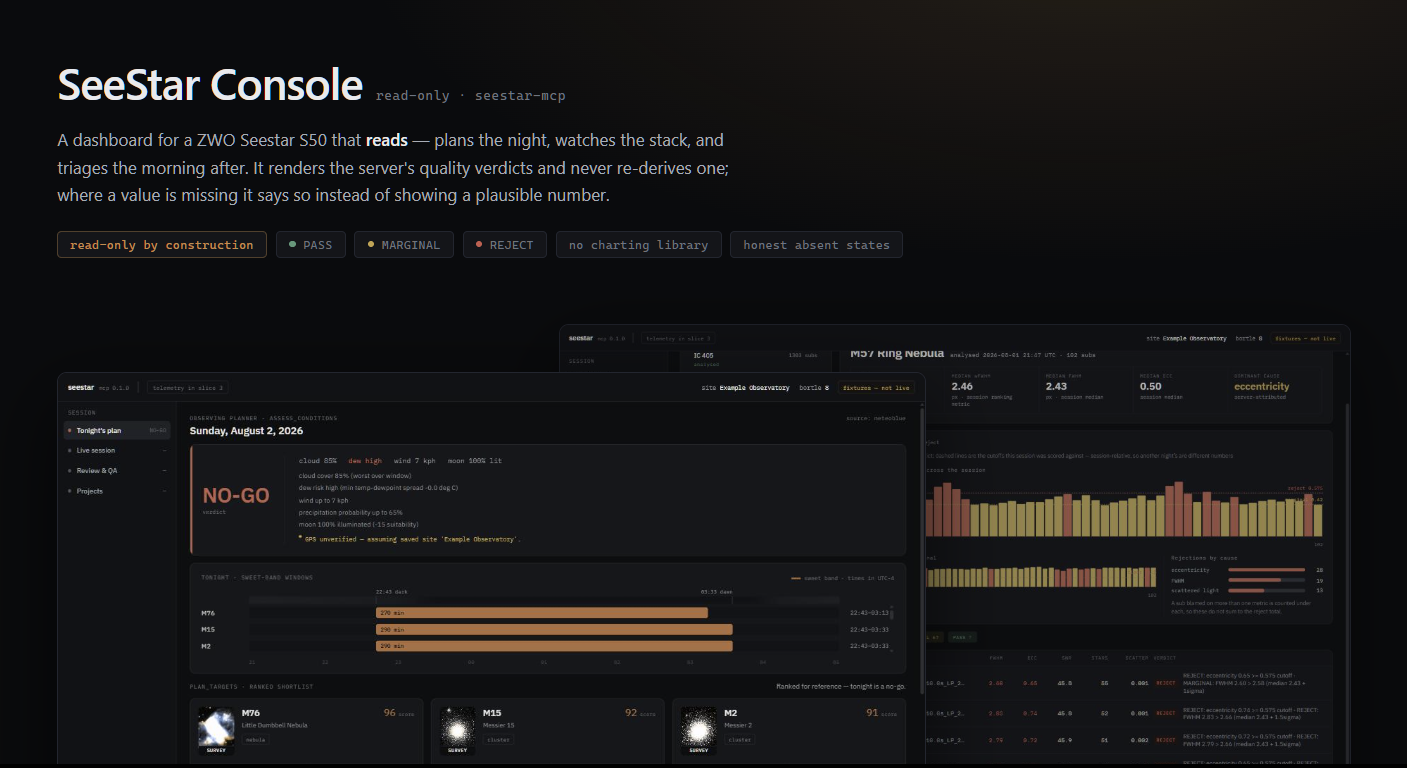Click the 'moon 100% lit' condition chip
1407x768 pixels.
(477, 461)
